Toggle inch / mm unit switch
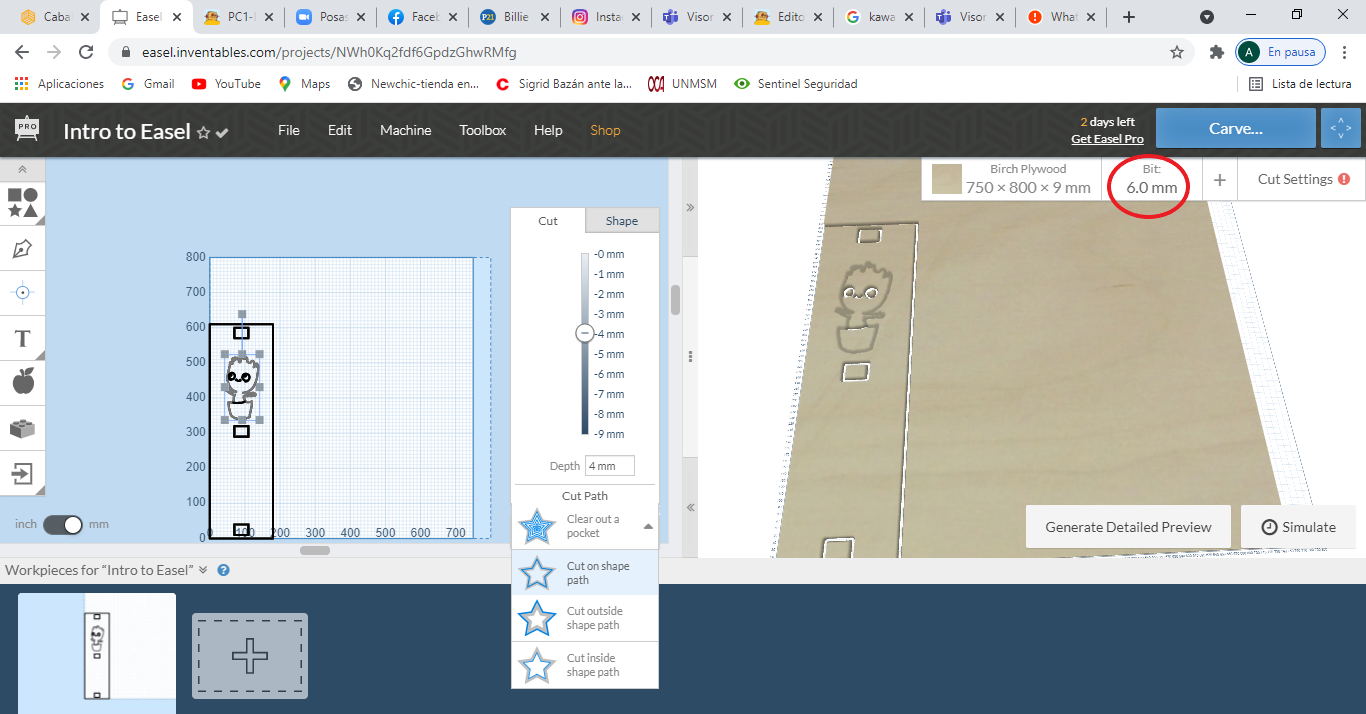The image size is (1366, 714). click(x=63, y=524)
